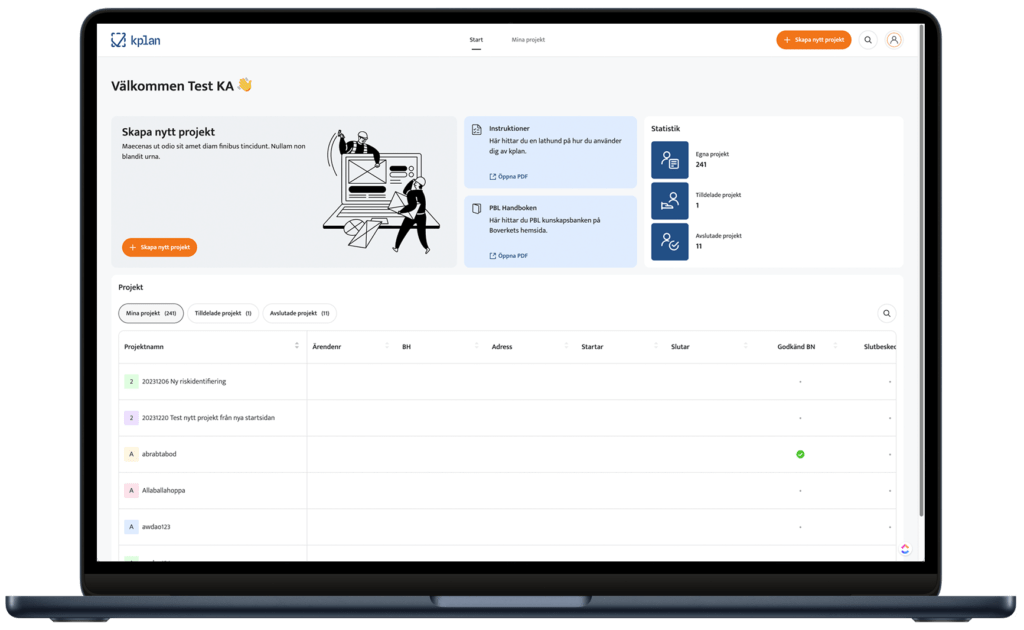
Task: Search projects using the table magnifier icon
Action: coord(886,314)
